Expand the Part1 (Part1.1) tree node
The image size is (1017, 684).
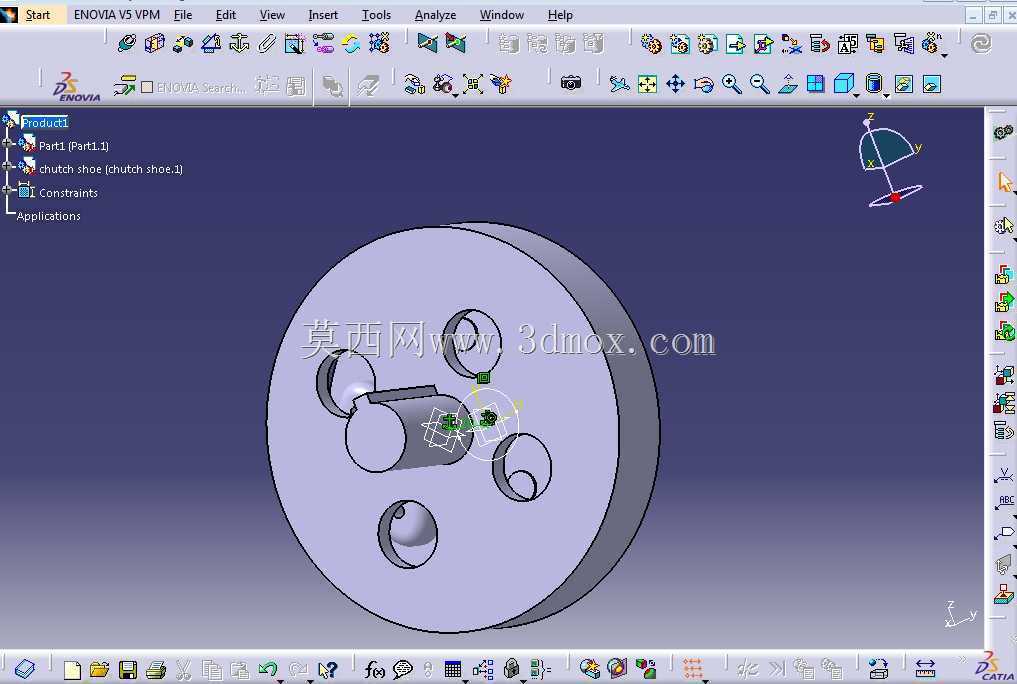coord(7,143)
